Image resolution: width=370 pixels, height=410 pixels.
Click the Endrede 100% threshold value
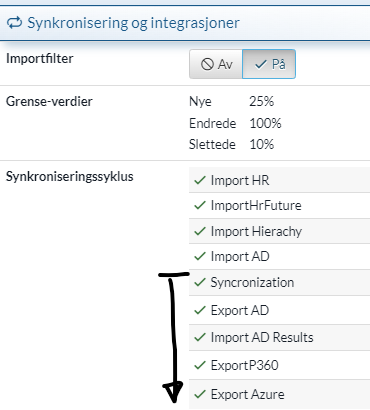coord(265,123)
